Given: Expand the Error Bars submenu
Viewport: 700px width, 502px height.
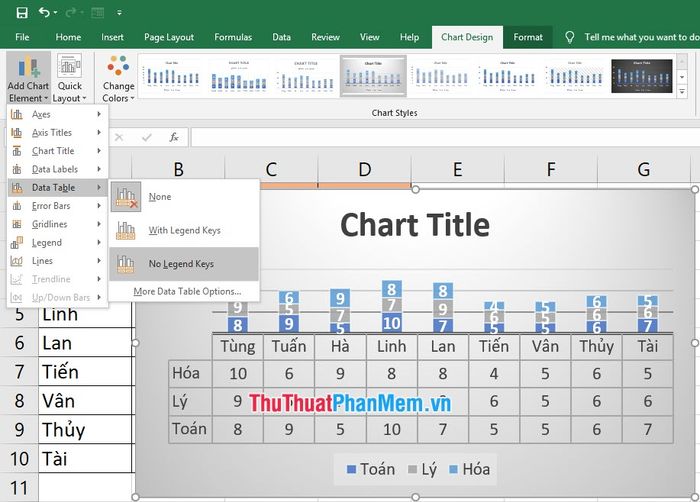Looking at the screenshot, I should (x=57, y=206).
